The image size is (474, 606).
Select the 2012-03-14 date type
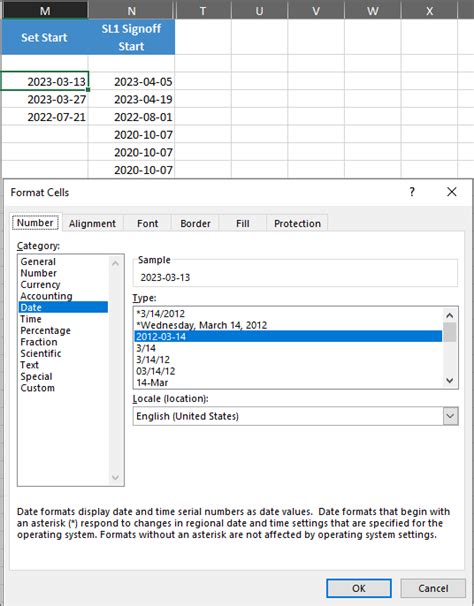coord(288,337)
